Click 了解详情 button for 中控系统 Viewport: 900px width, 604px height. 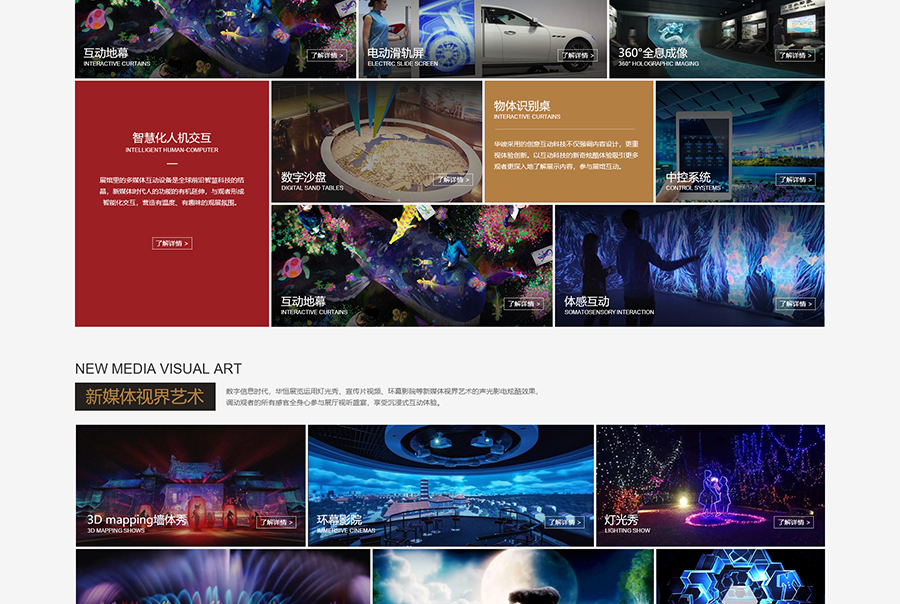[x=795, y=180]
